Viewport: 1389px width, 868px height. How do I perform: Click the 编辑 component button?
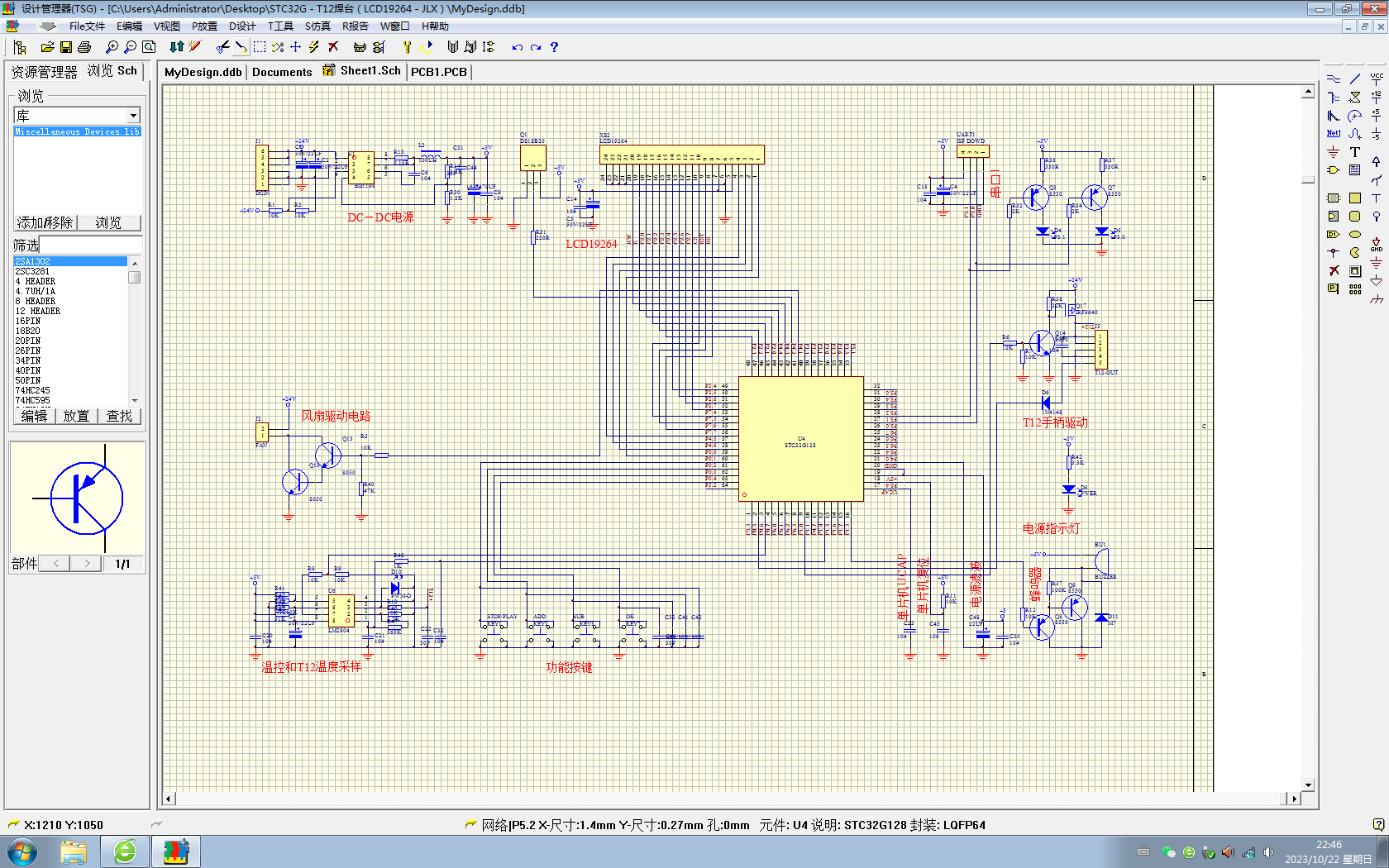34,416
